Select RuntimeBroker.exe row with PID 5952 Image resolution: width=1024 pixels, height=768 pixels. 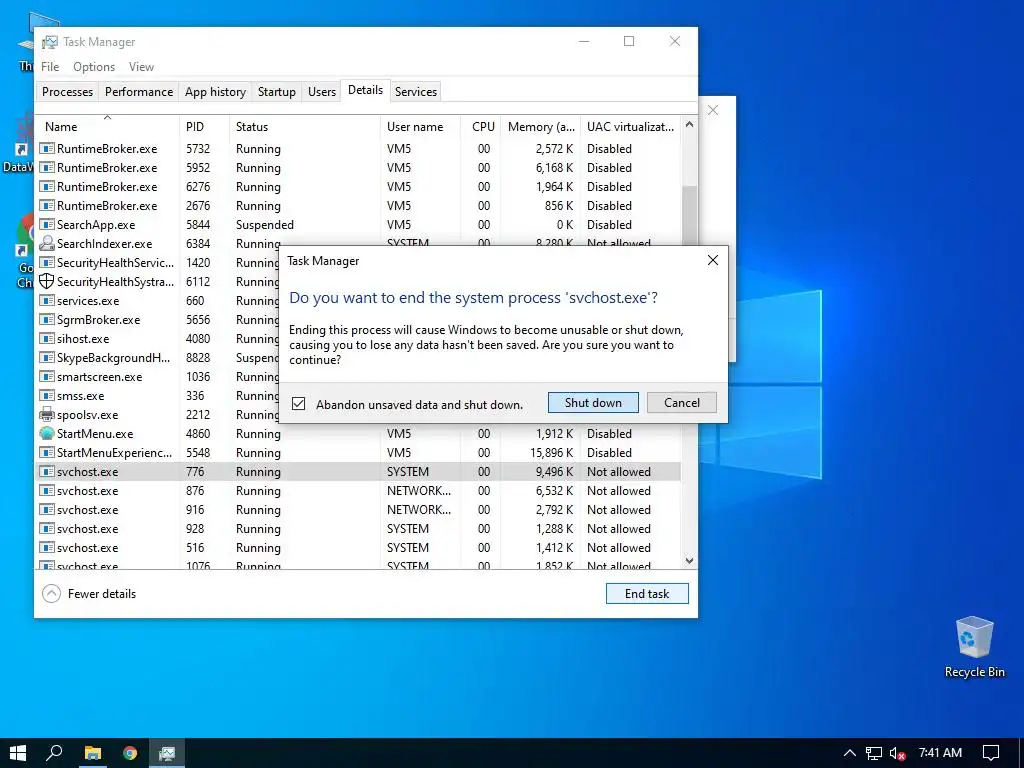pyautogui.click(x=359, y=168)
